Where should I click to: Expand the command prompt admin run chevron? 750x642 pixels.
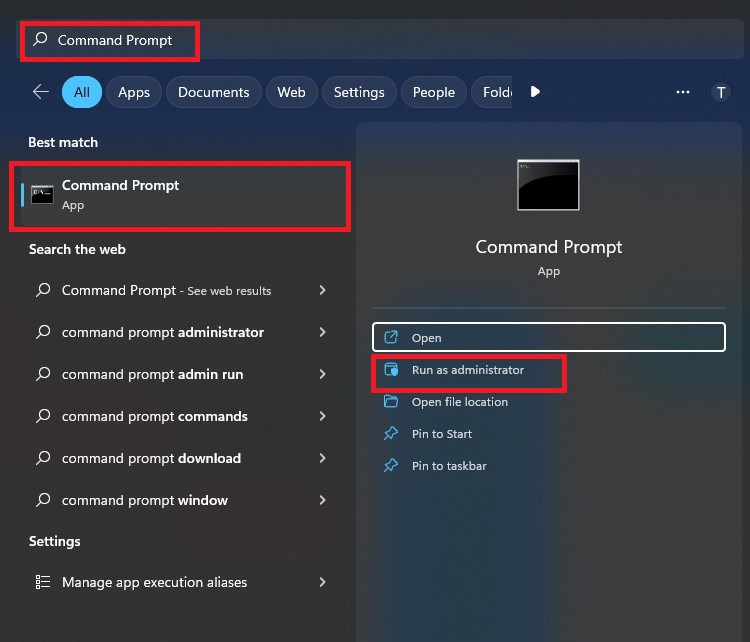(322, 374)
